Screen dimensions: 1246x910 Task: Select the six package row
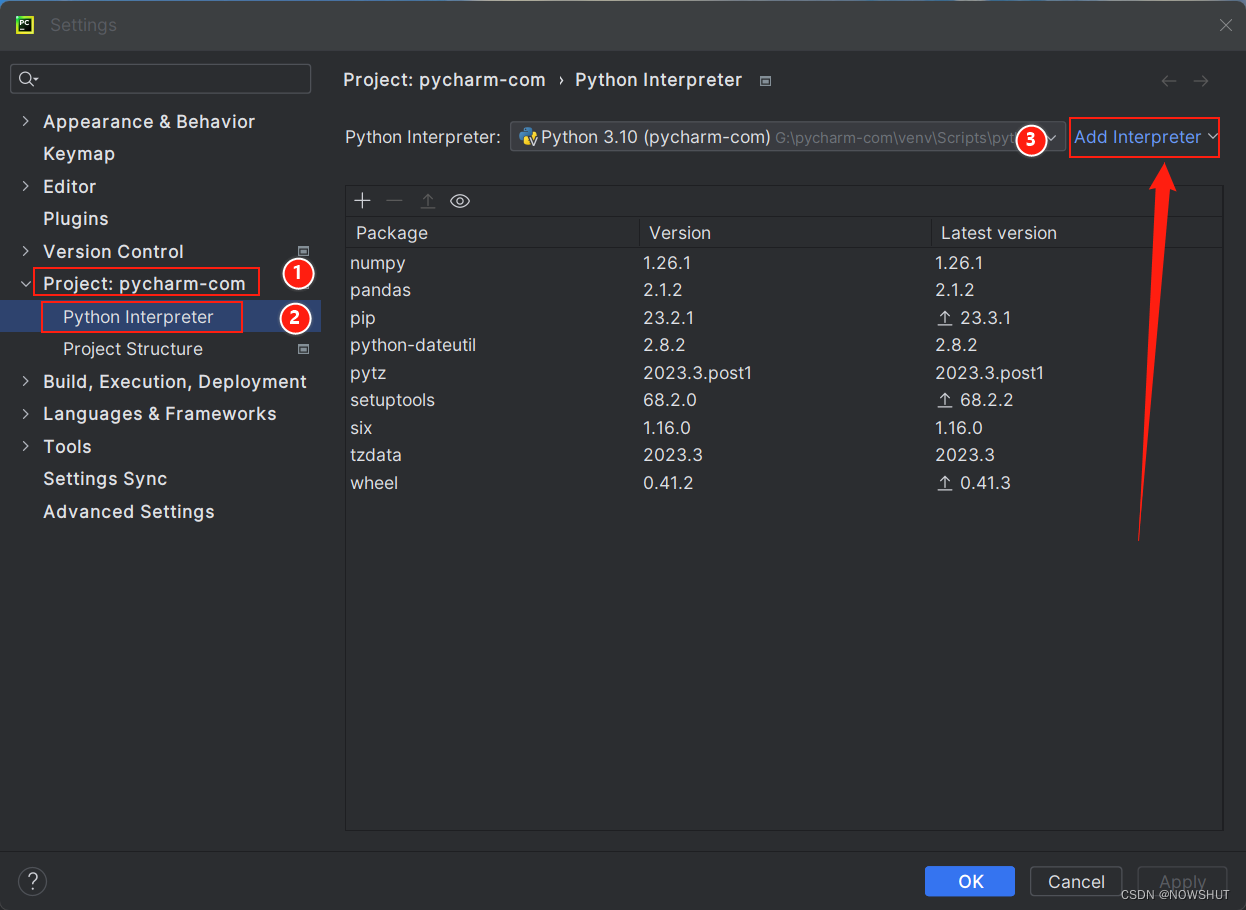(784, 428)
